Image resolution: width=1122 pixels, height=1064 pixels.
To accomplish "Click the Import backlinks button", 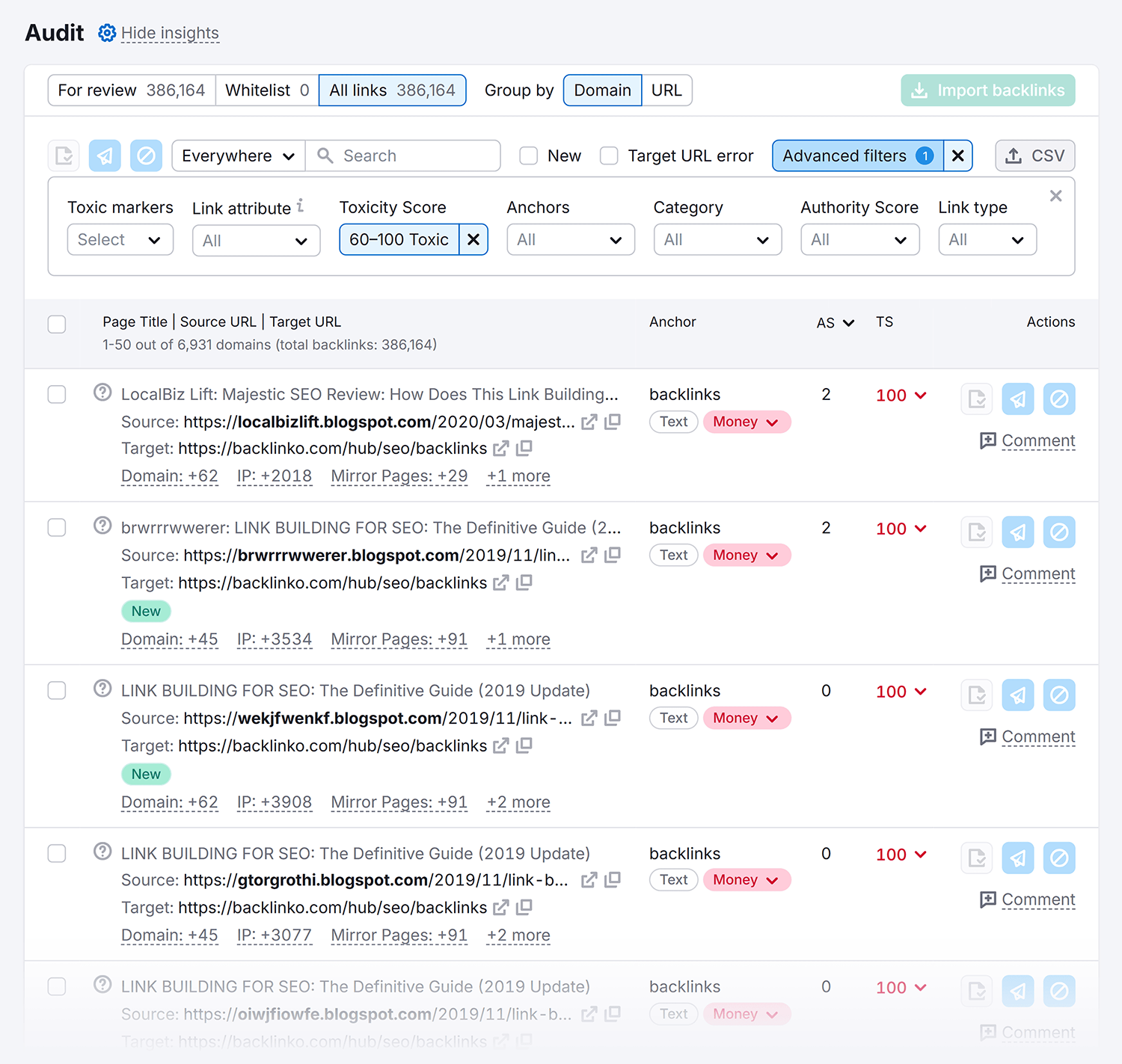I will [x=988, y=90].
